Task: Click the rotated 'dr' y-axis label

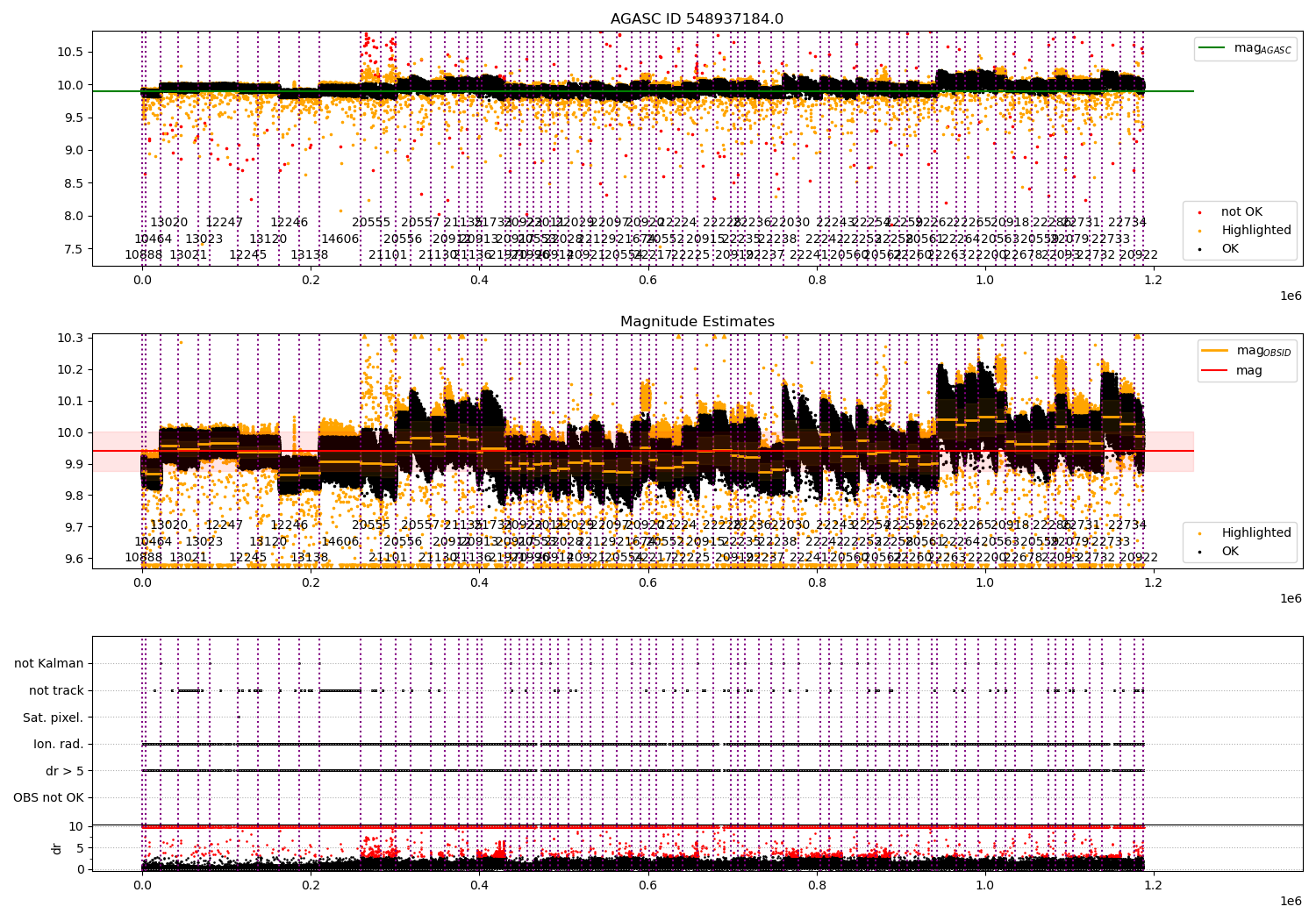Action: click(x=57, y=848)
